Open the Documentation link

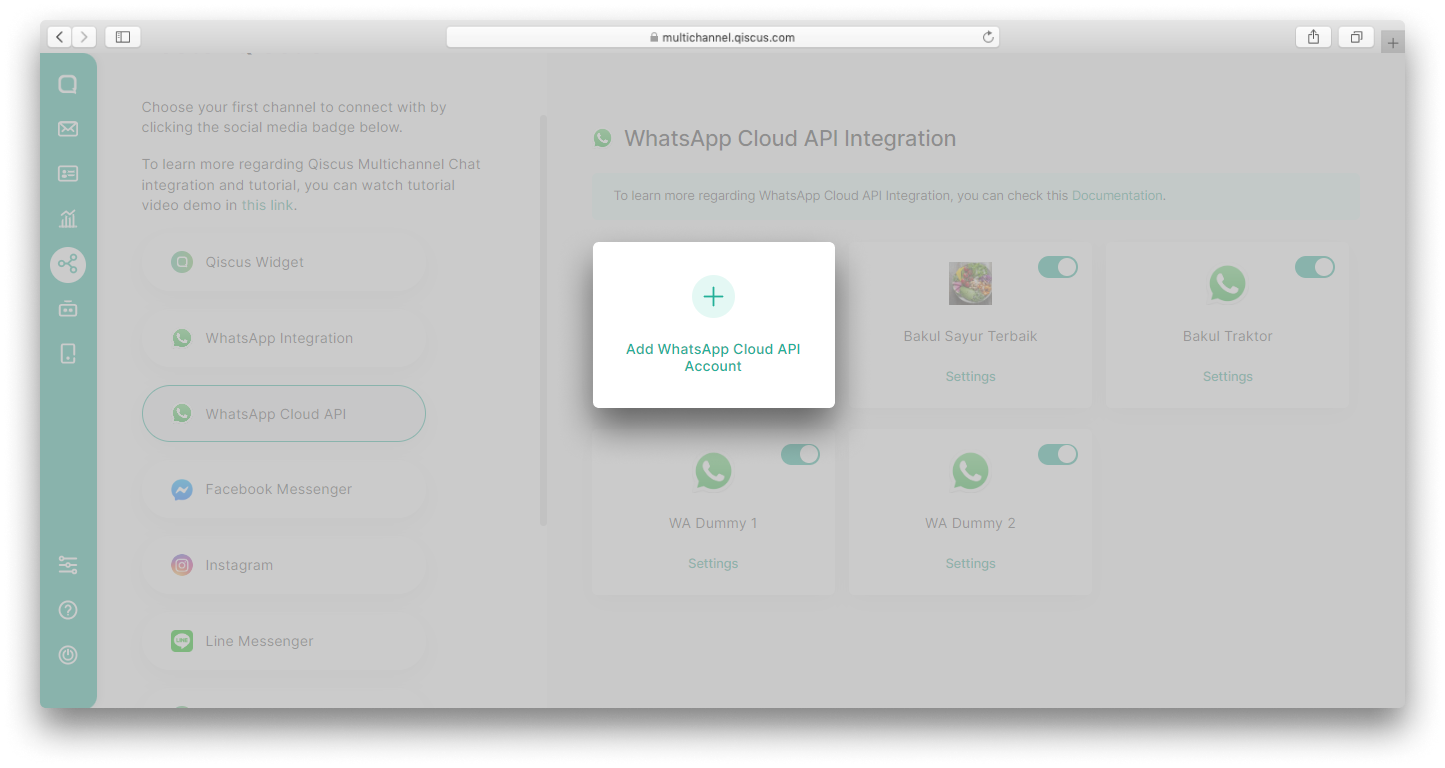(1116, 196)
